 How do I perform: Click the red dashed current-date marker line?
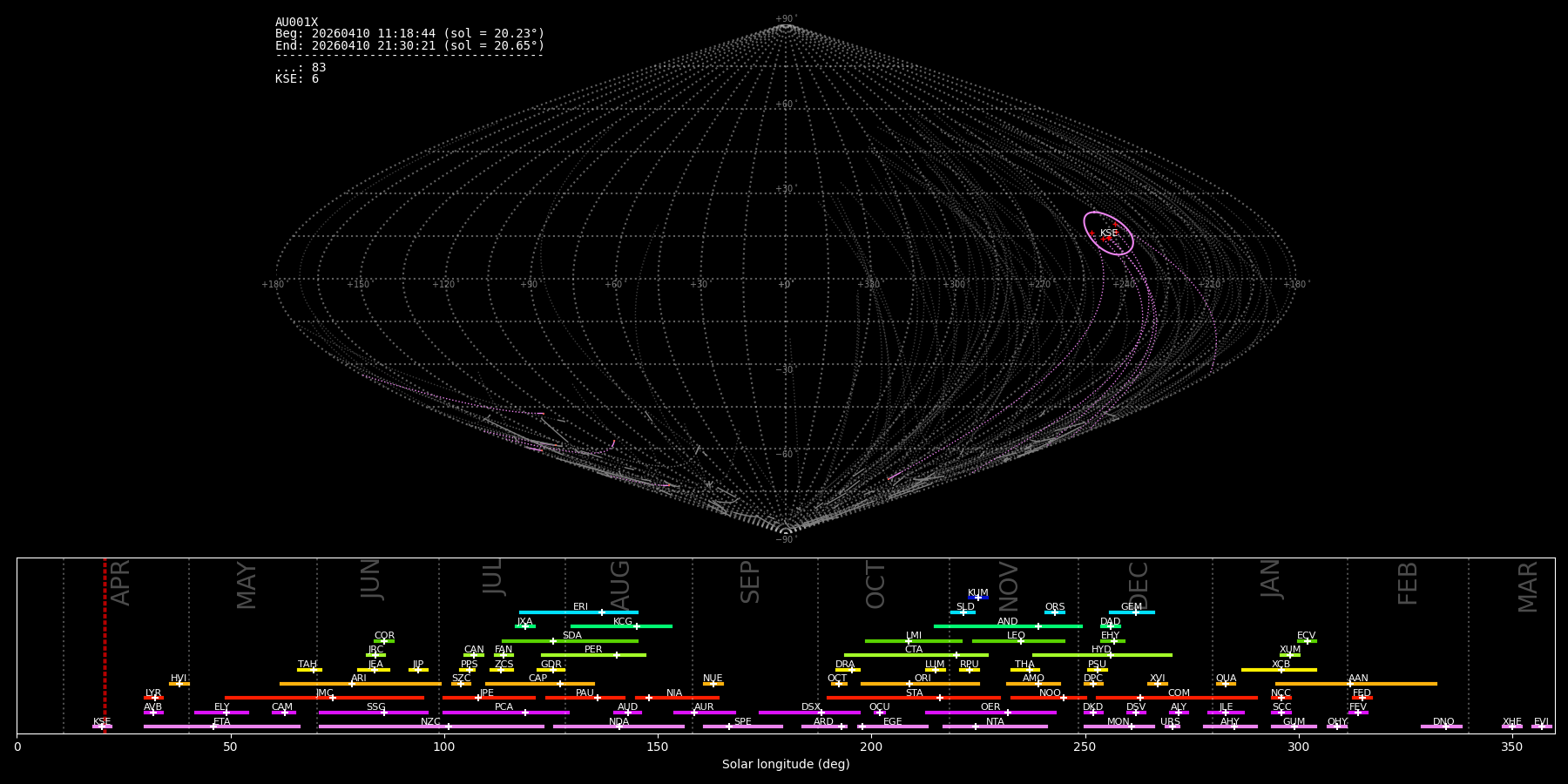105,645
